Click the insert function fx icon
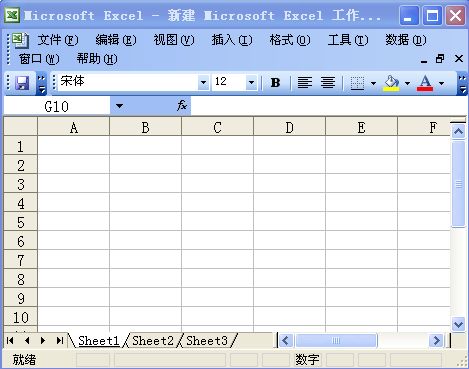 [x=182, y=106]
